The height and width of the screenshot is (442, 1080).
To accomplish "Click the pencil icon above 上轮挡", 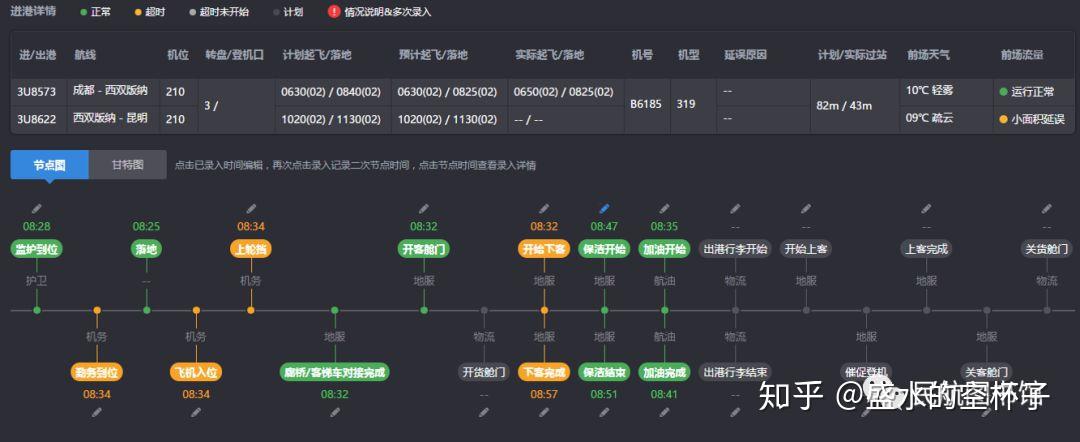I will (251, 209).
